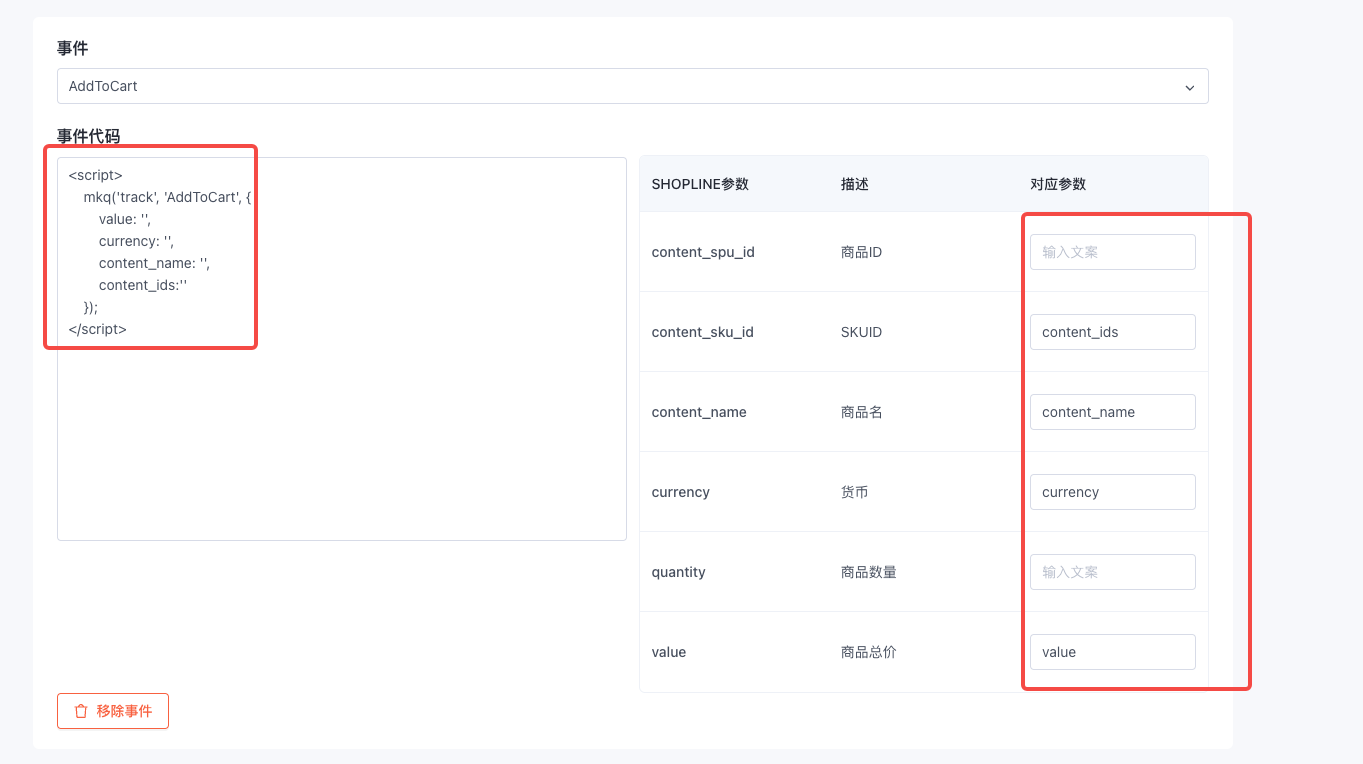Click the mkq('track', 'AddToCart' code line
The height and width of the screenshot is (764, 1363).
click(167, 197)
